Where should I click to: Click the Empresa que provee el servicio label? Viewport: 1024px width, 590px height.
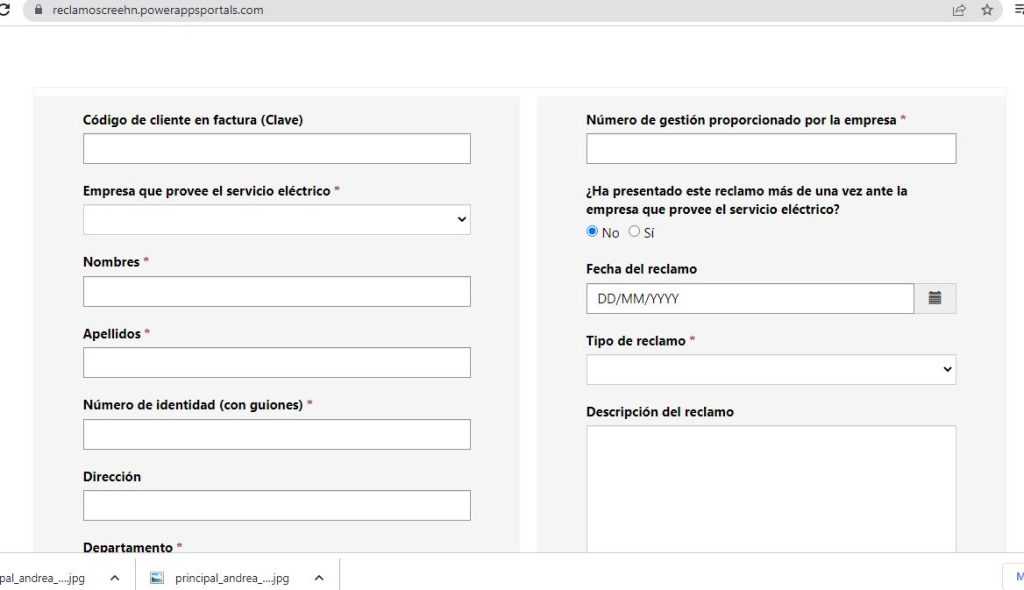tap(206, 191)
